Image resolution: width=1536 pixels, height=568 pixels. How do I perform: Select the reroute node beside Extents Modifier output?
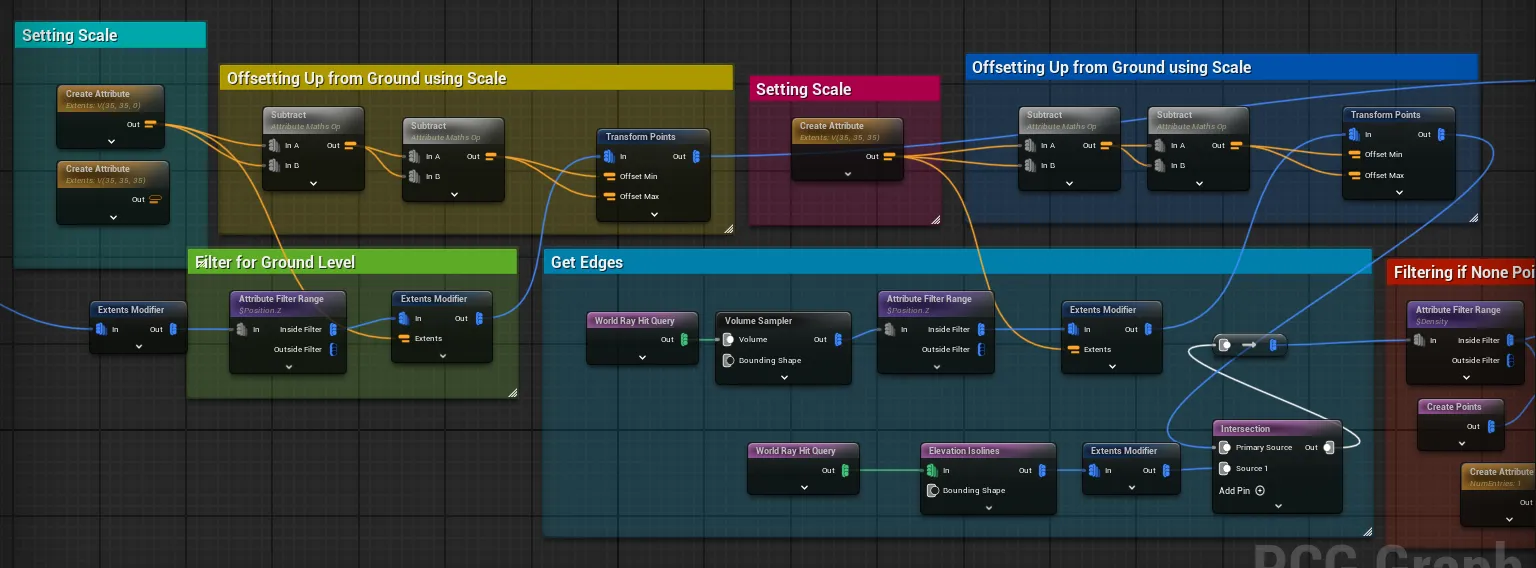click(1250, 345)
